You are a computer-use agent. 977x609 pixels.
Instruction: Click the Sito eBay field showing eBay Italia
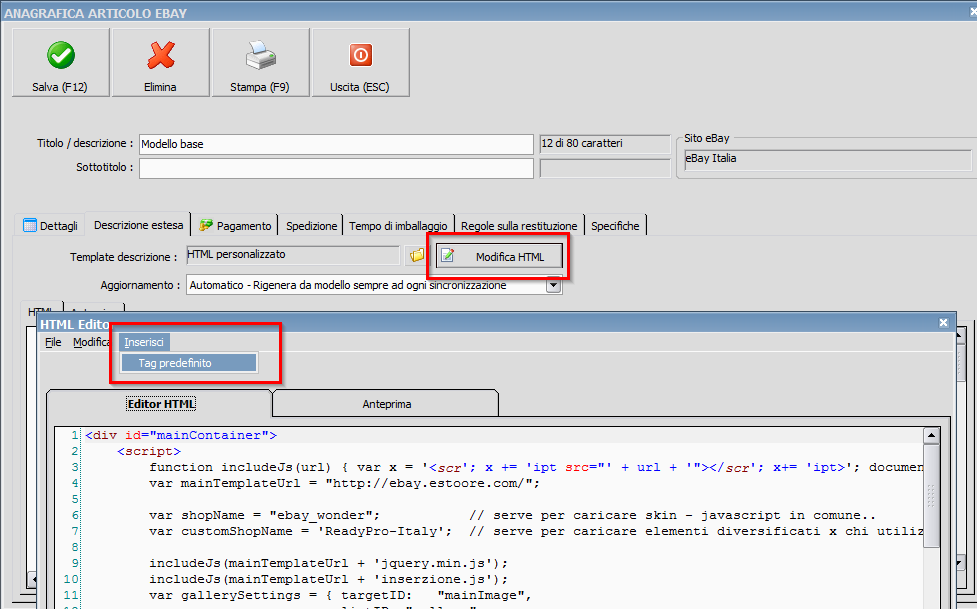[x=827, y=159]
